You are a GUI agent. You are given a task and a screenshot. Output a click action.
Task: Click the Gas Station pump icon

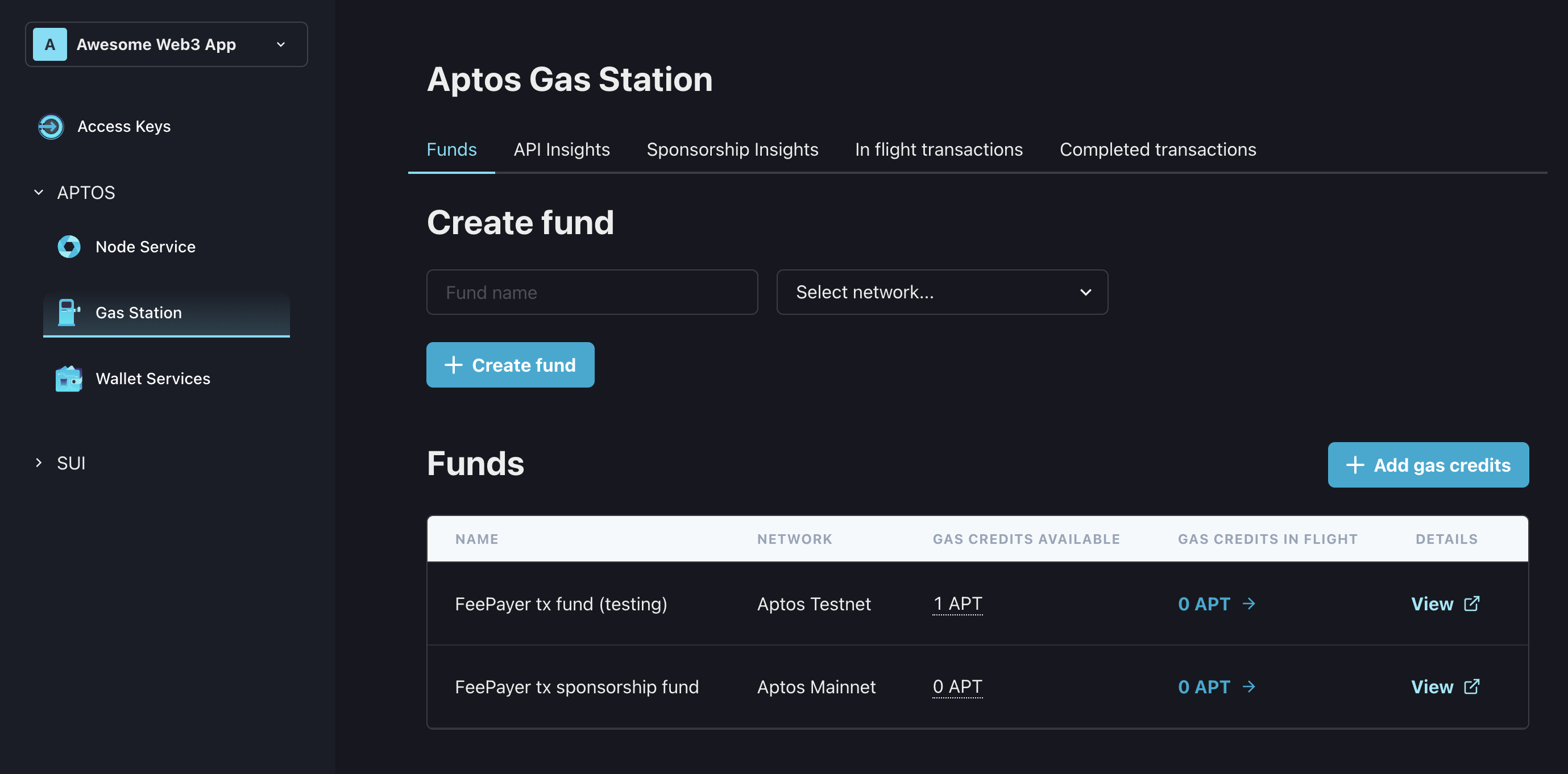pyautogui.click(x=68, y=312)
